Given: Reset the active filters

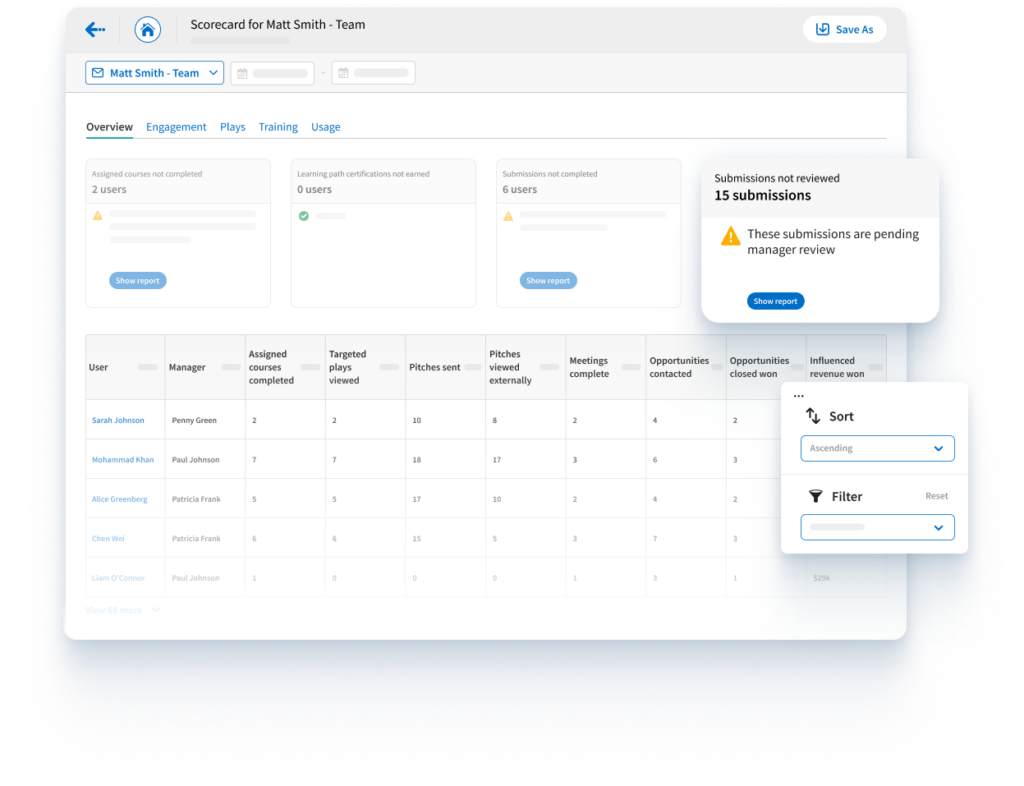Looking at the screenshot, I should point(936,495).
